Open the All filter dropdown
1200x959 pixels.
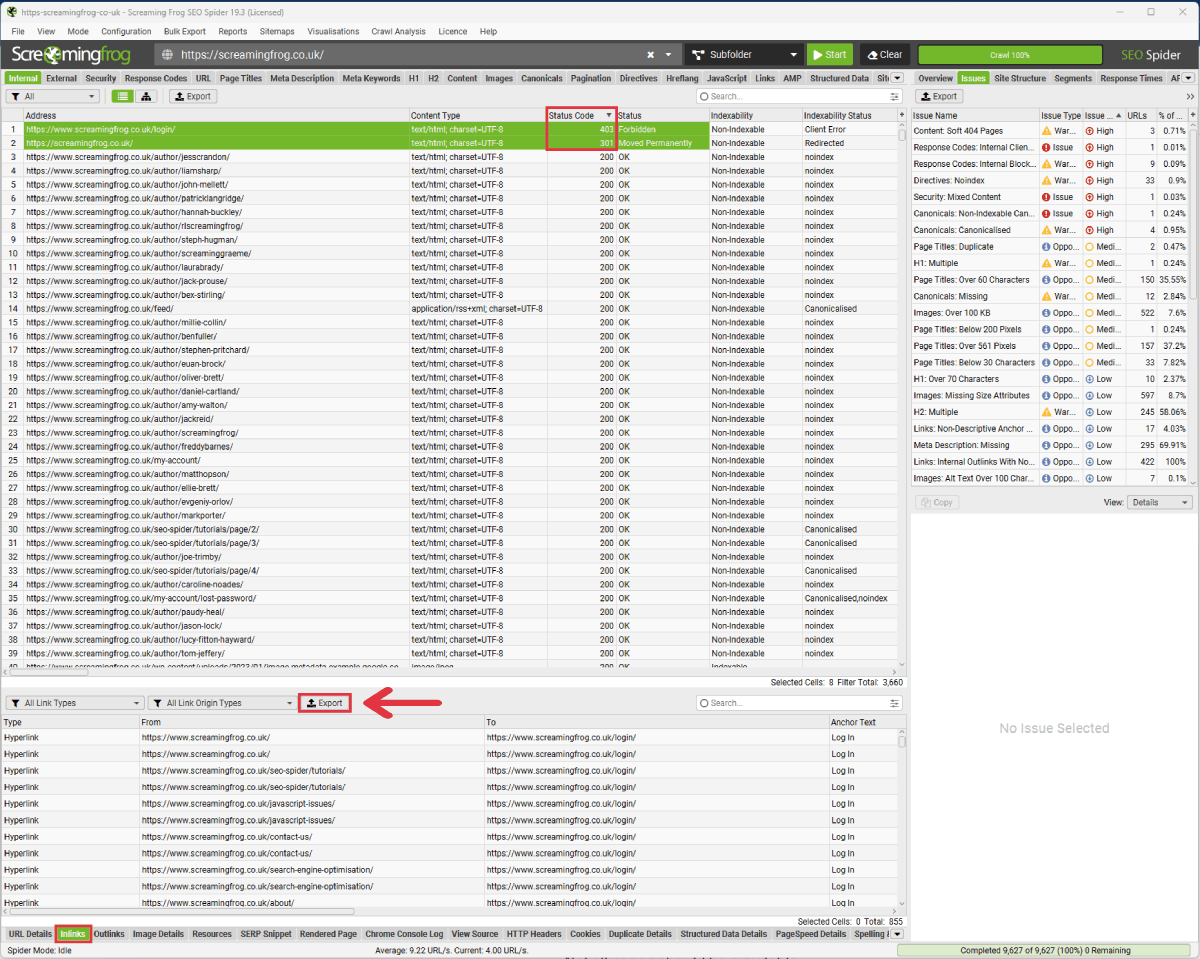[53, 97]
